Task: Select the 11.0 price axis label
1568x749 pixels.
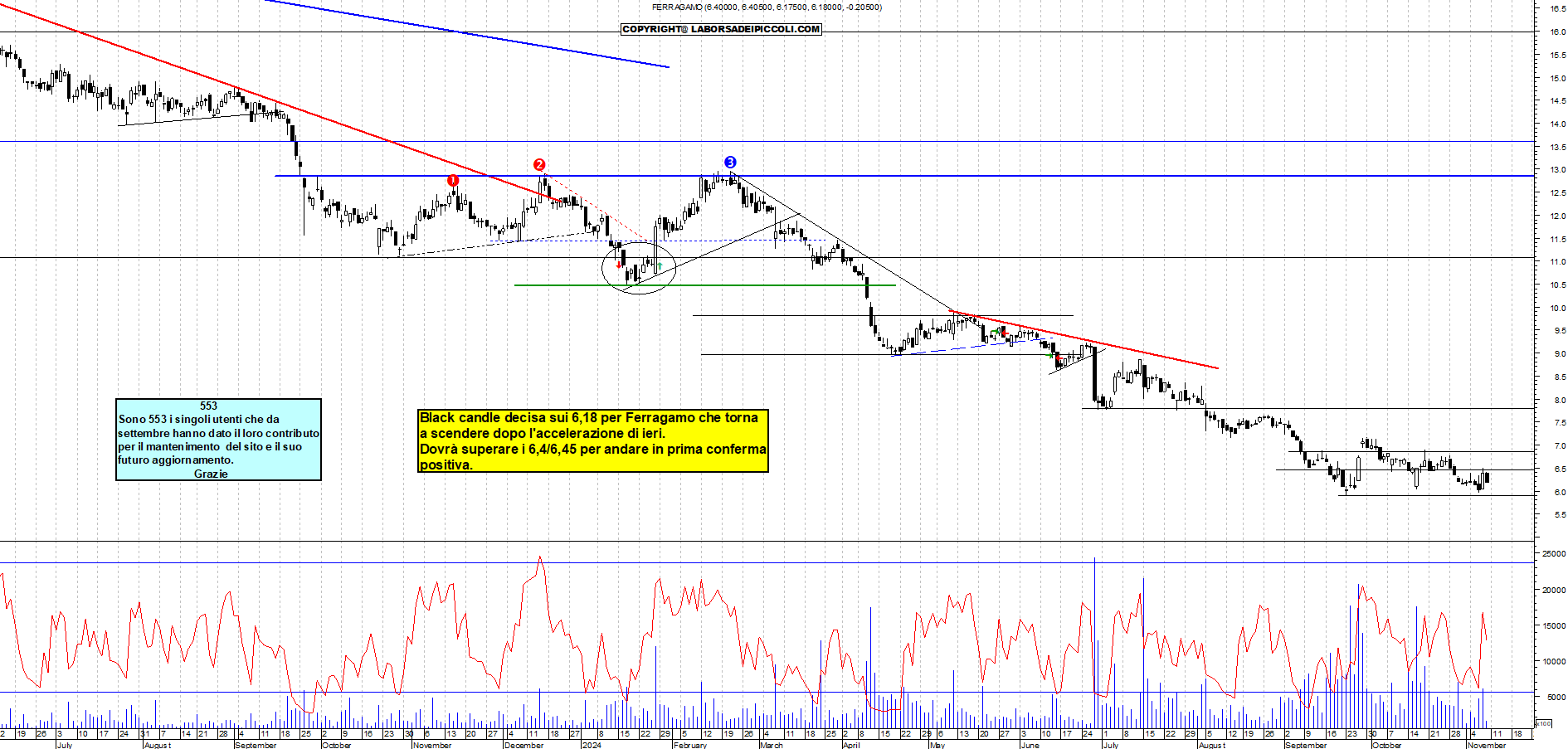Action: click(x=1558, y=261)
